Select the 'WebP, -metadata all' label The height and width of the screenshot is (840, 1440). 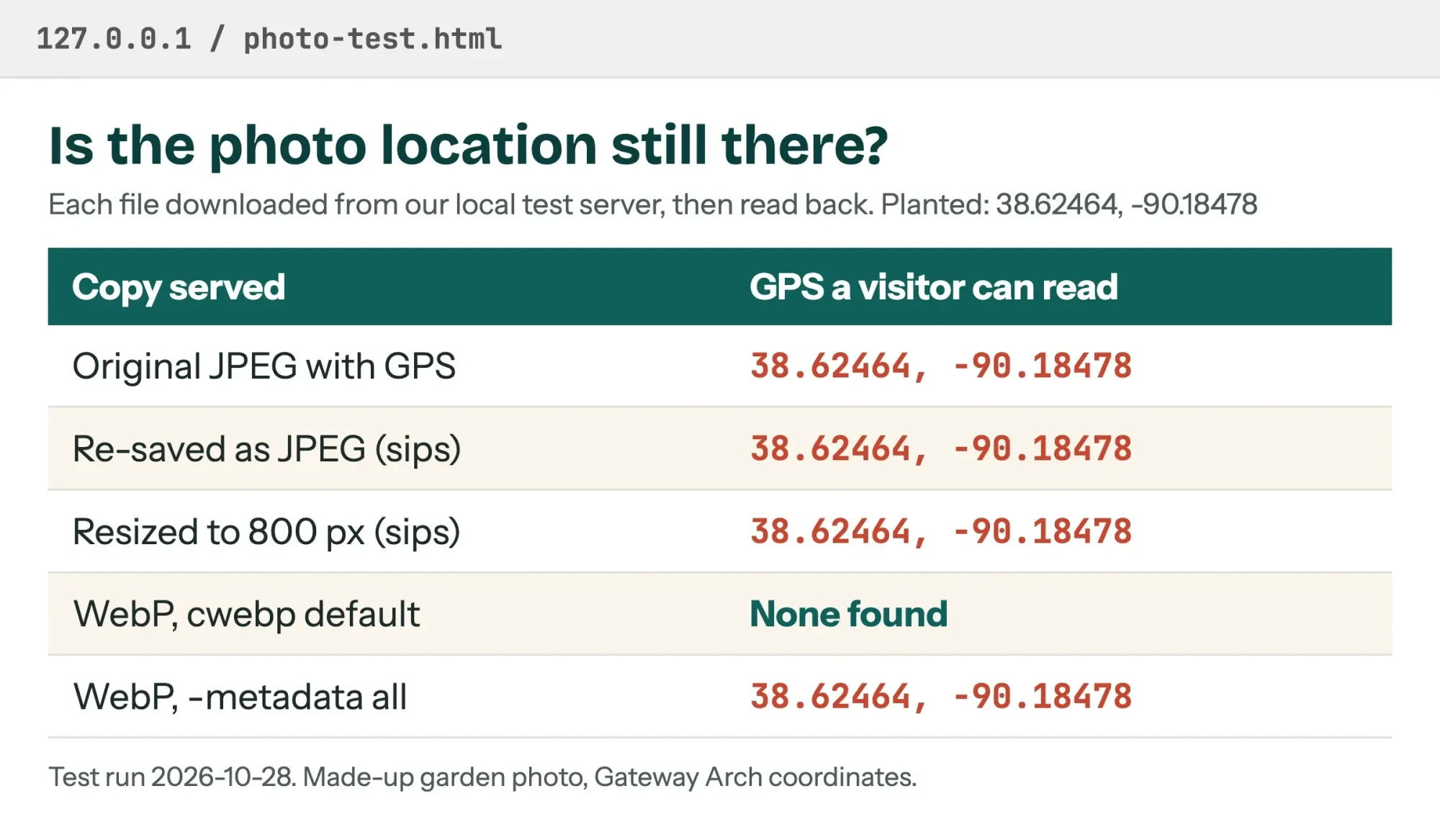click(x=240, y=697)
